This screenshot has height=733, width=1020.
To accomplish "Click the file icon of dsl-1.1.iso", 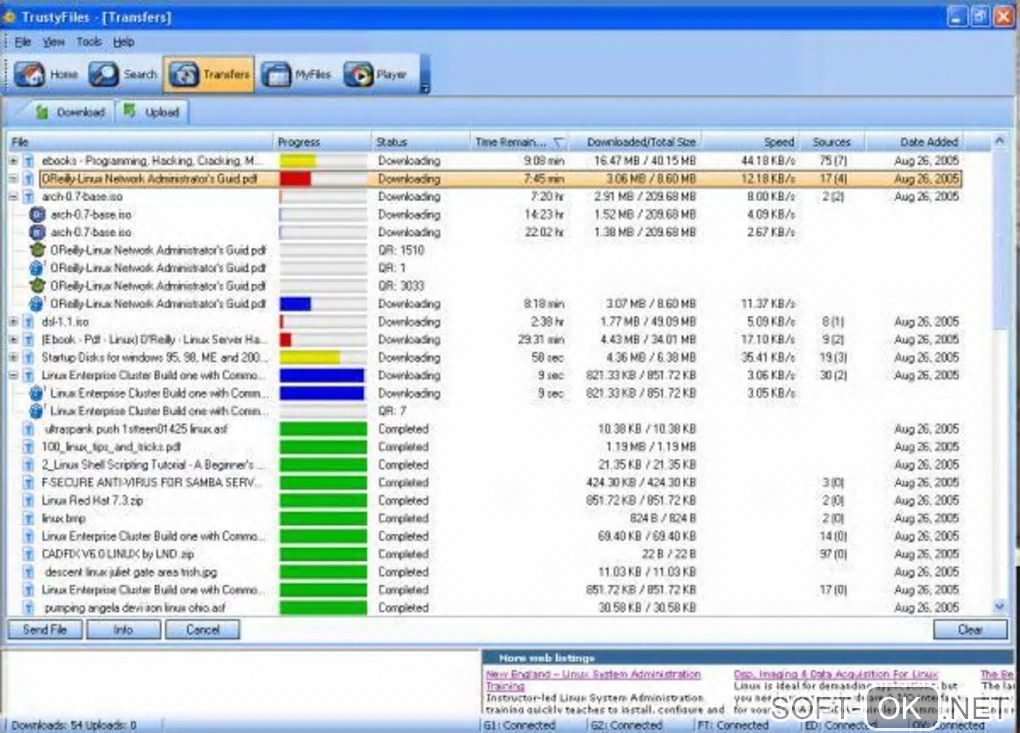I will 29,321.
